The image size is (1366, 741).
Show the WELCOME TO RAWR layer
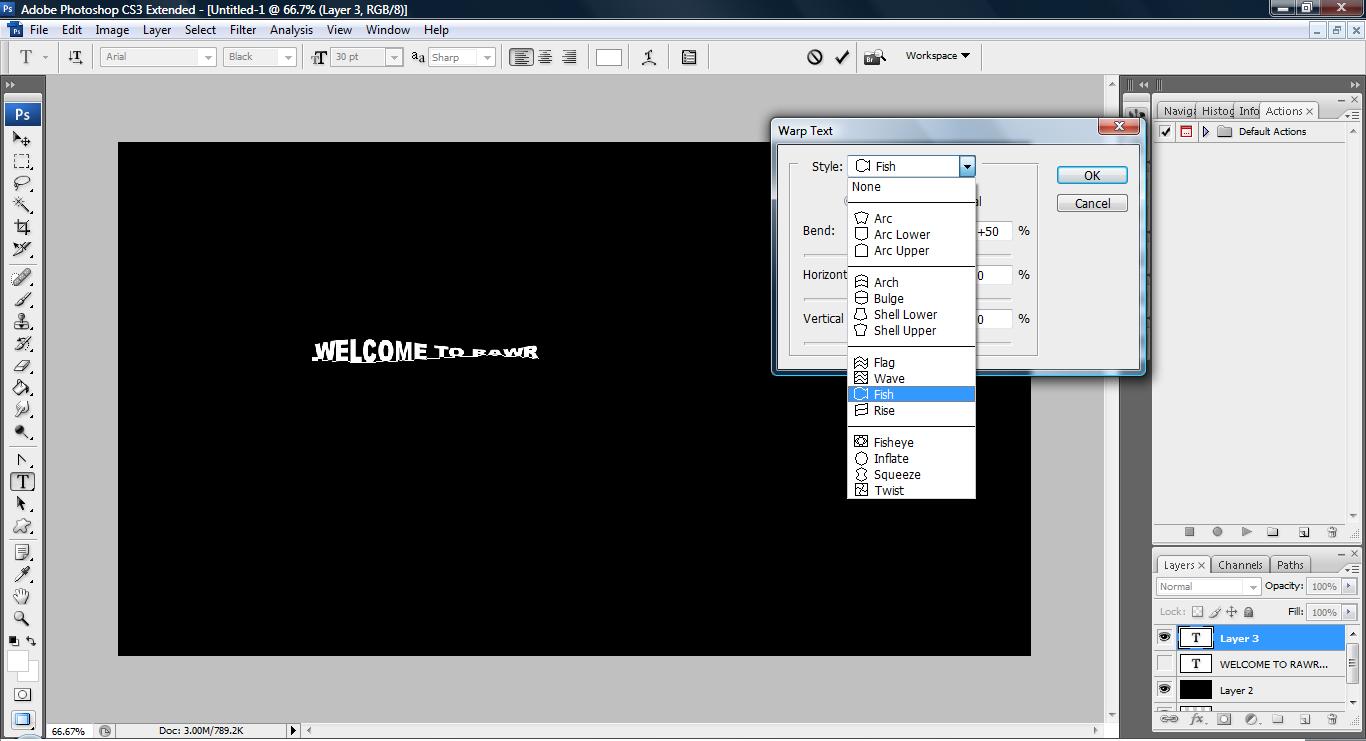coord(1164,664)
